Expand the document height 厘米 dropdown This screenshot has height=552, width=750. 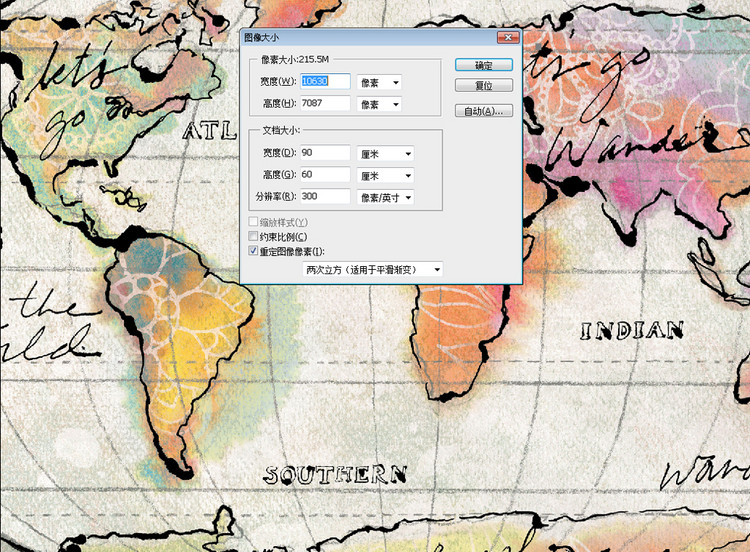(385, 176)
